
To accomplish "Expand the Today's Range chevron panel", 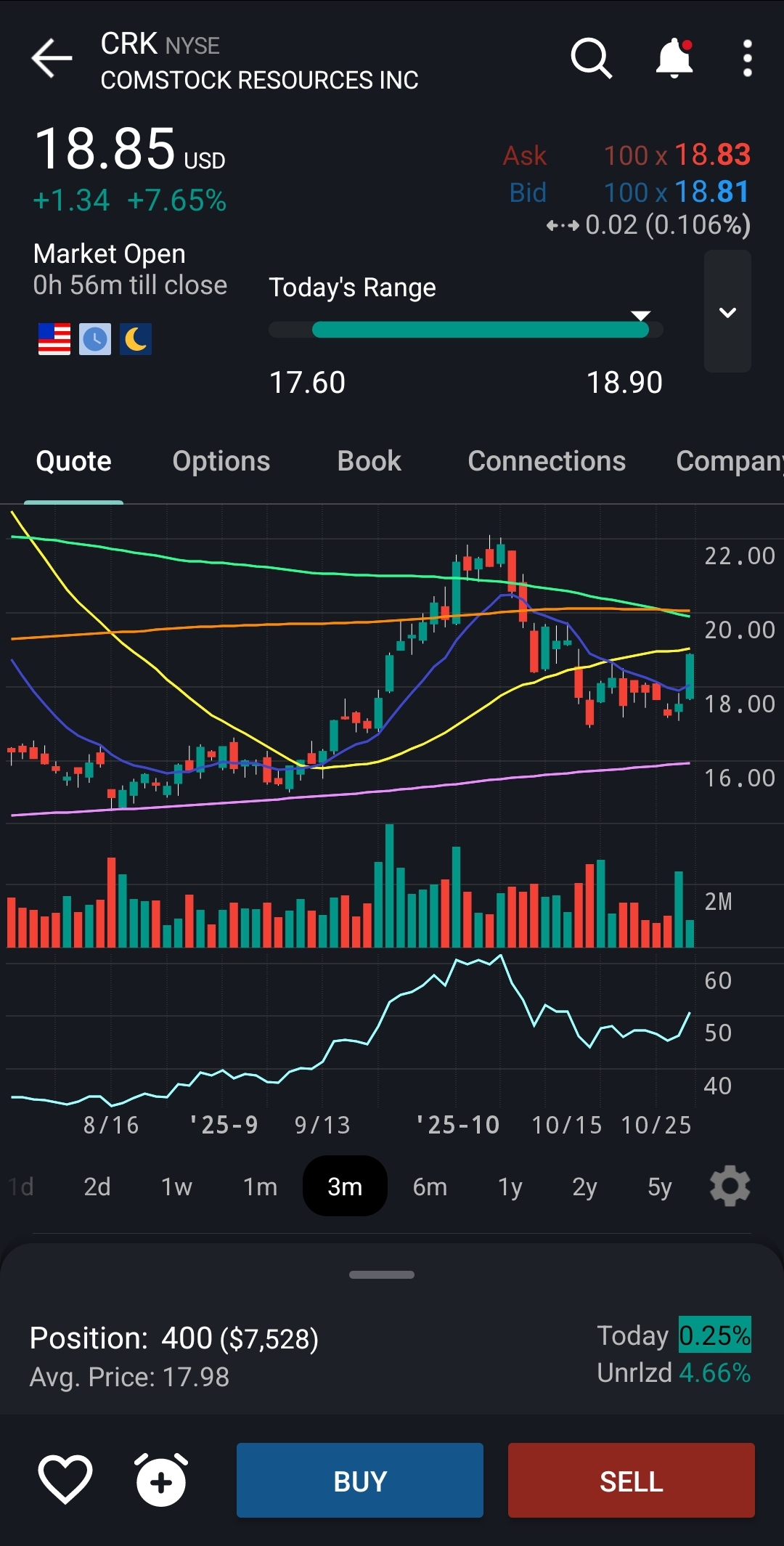I will point(727,312).
